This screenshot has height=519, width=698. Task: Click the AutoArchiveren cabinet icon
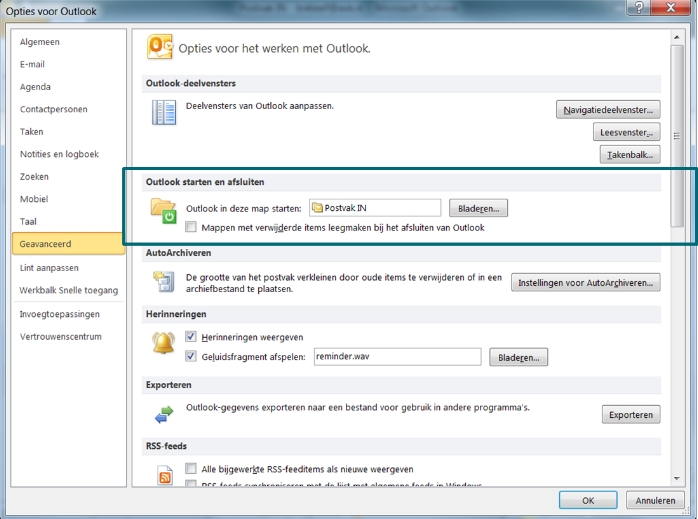164,282
